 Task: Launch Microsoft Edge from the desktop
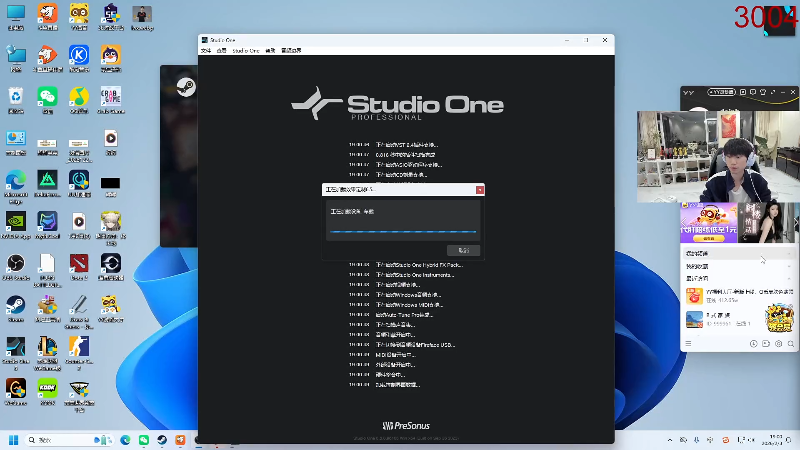pyautogui.click(x=15, y=180)
